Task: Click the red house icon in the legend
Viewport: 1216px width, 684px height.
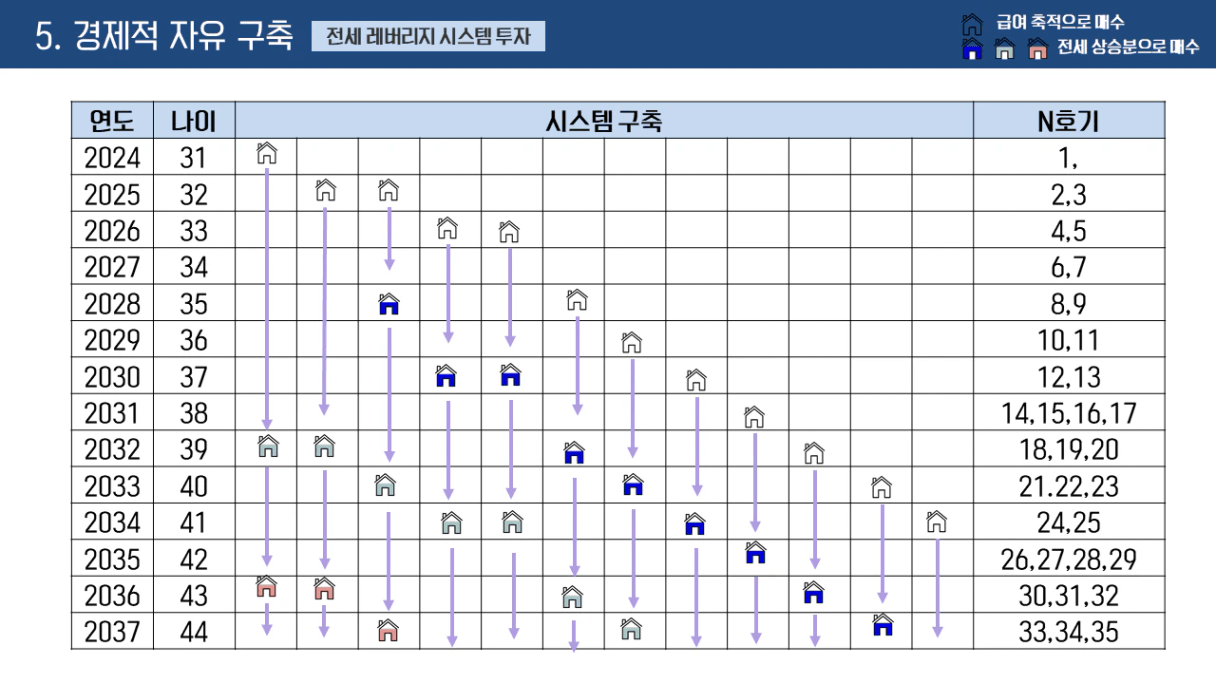Action: click(1038, 49)
